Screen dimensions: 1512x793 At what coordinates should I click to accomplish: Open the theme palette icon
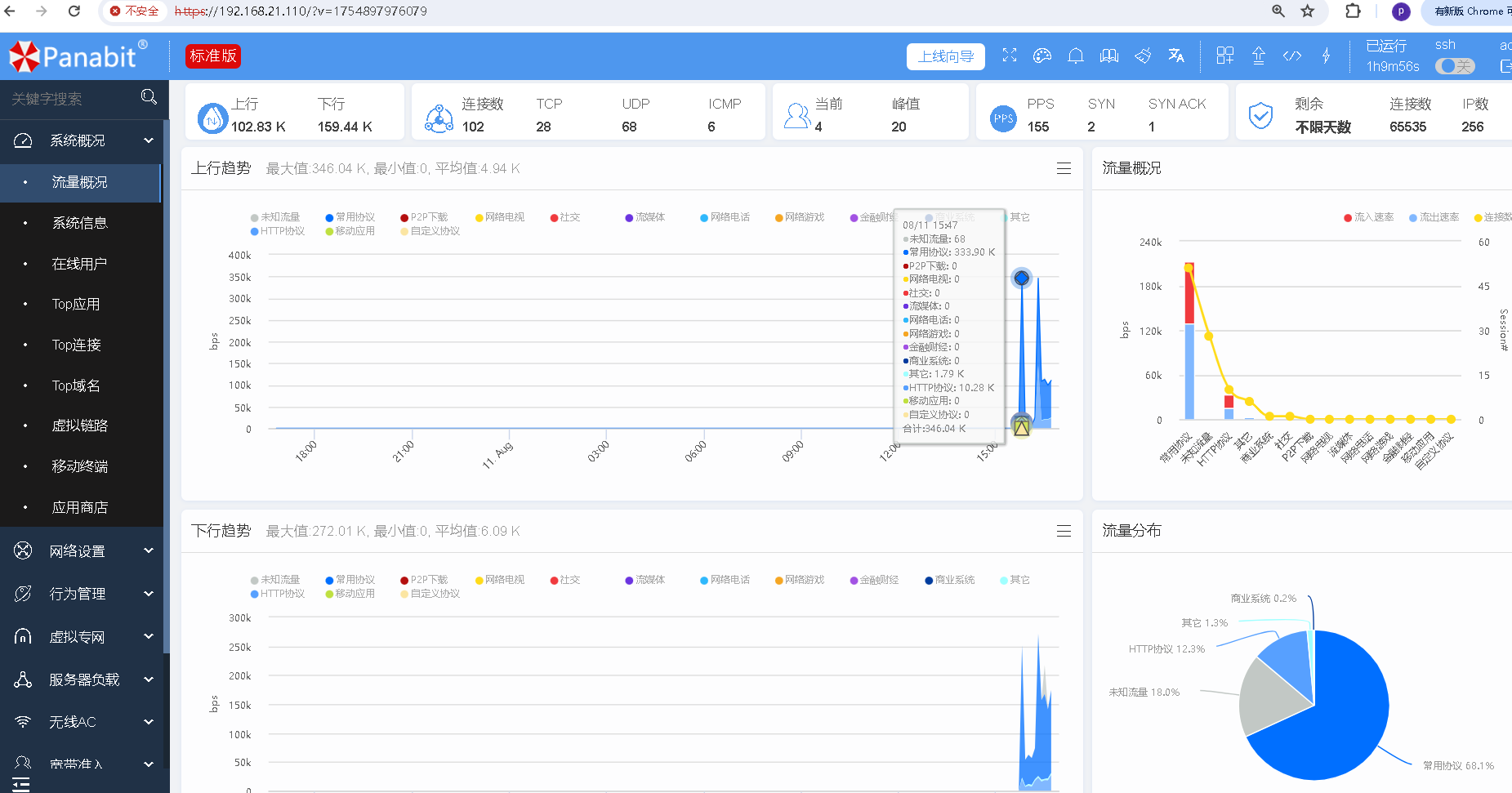coord(1042,56)
